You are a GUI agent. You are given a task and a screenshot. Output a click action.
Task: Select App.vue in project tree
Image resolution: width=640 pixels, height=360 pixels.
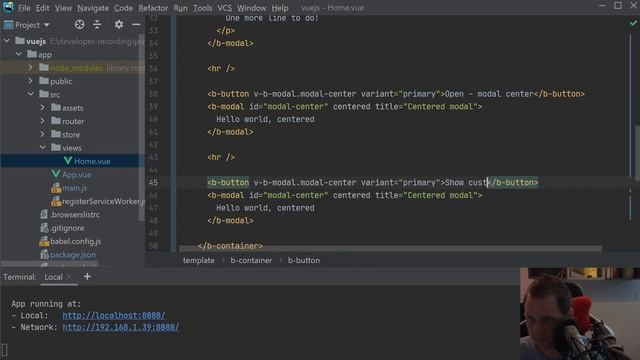(76, 175)
